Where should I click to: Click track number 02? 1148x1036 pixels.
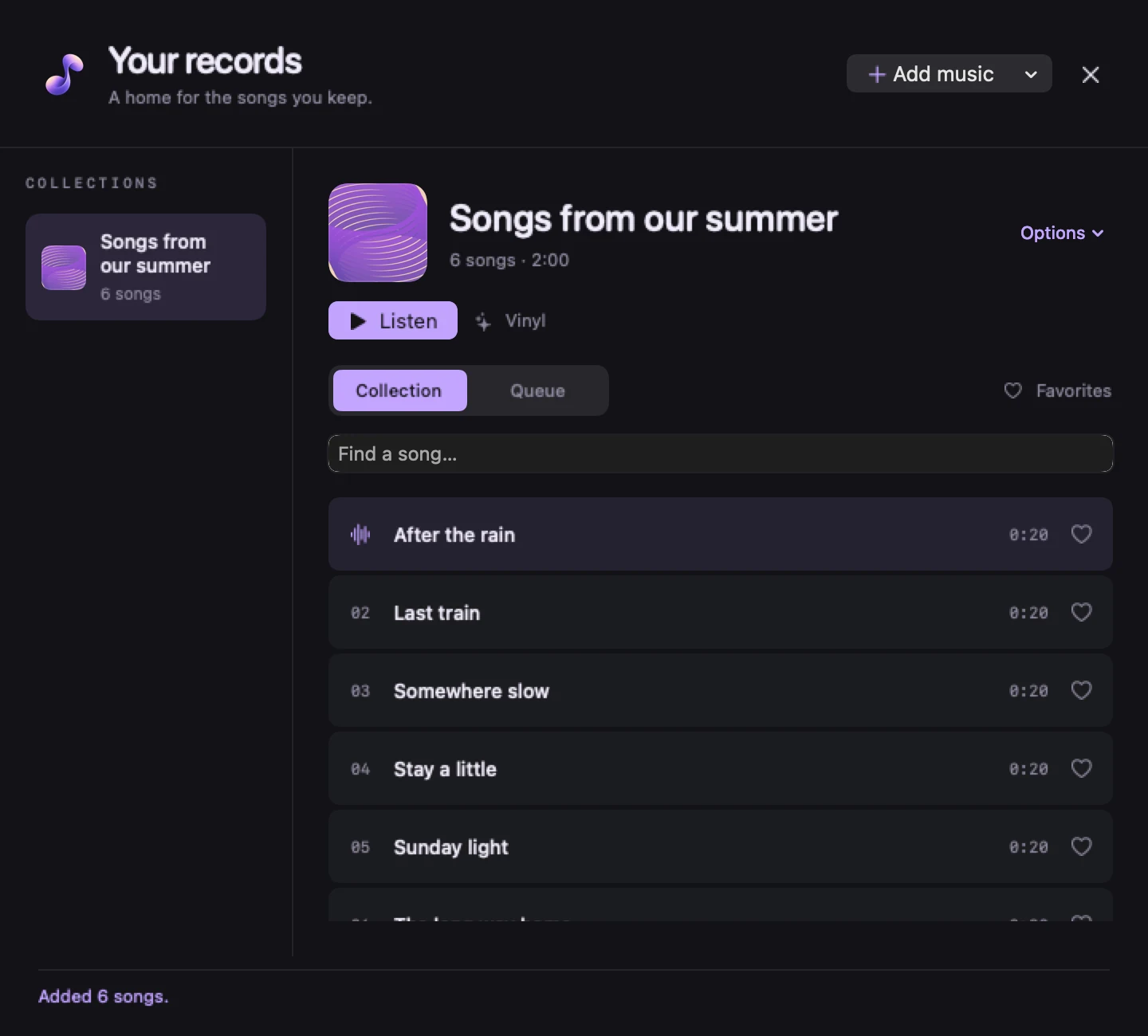tap(360, 613)
